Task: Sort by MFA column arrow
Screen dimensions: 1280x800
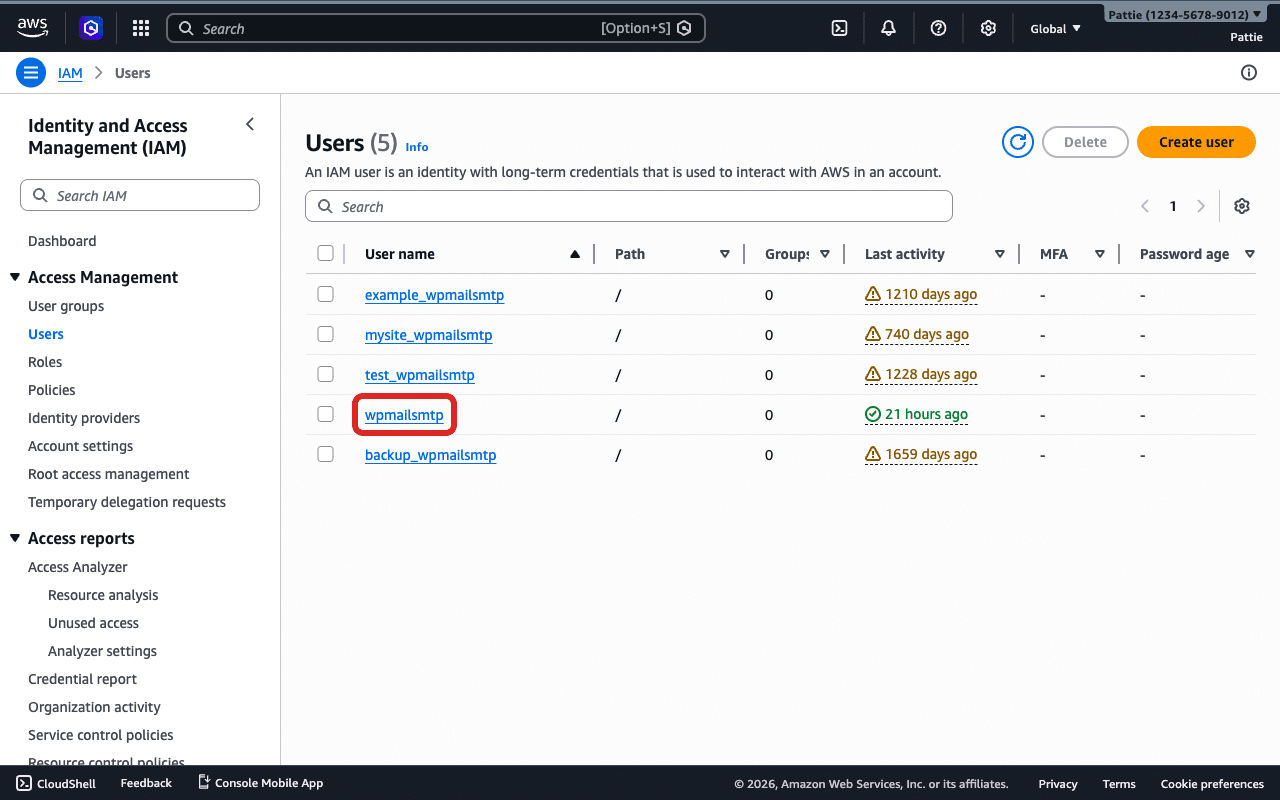Action: point(1100,254)
